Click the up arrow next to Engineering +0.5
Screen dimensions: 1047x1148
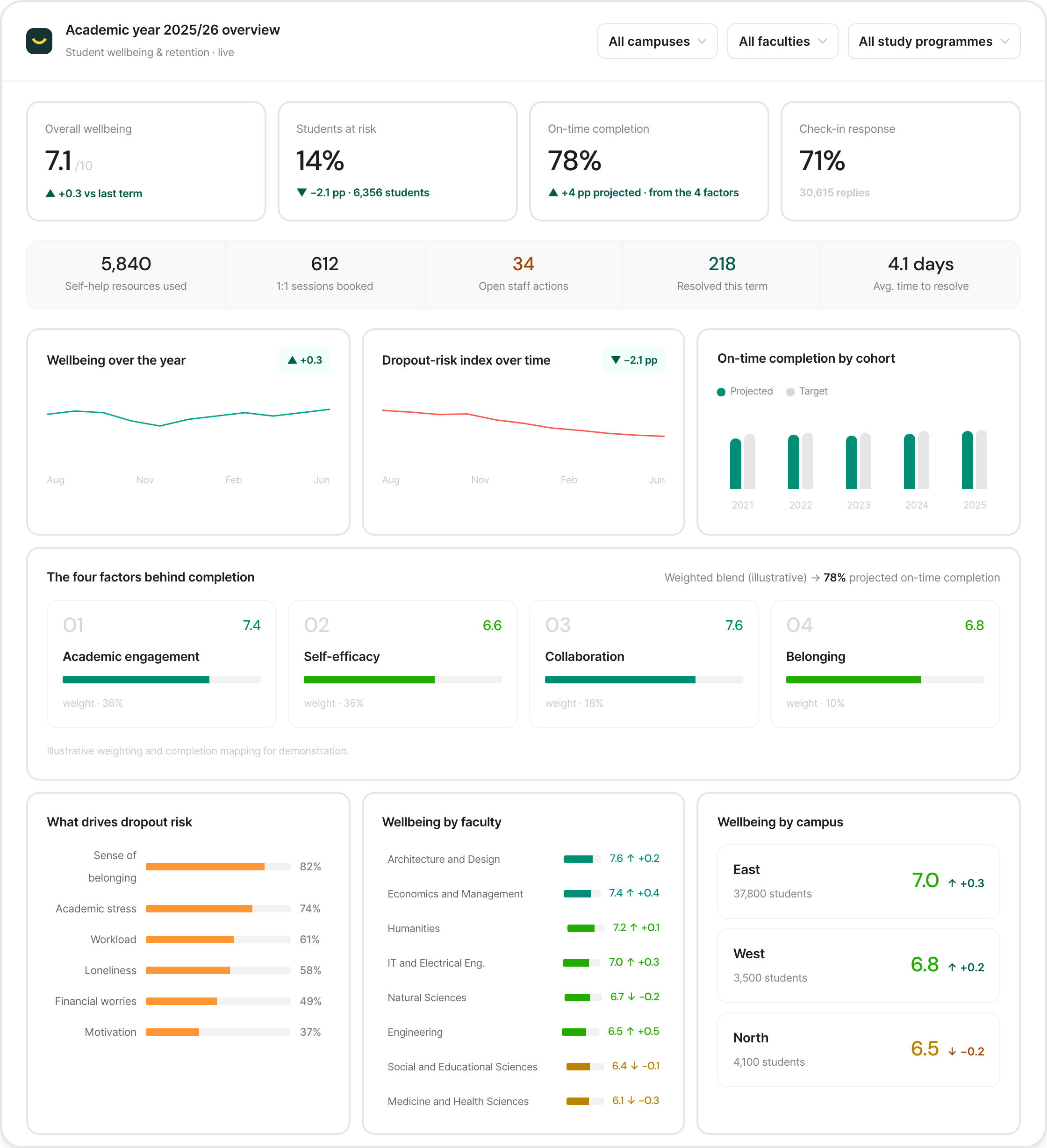point(630,1031)
